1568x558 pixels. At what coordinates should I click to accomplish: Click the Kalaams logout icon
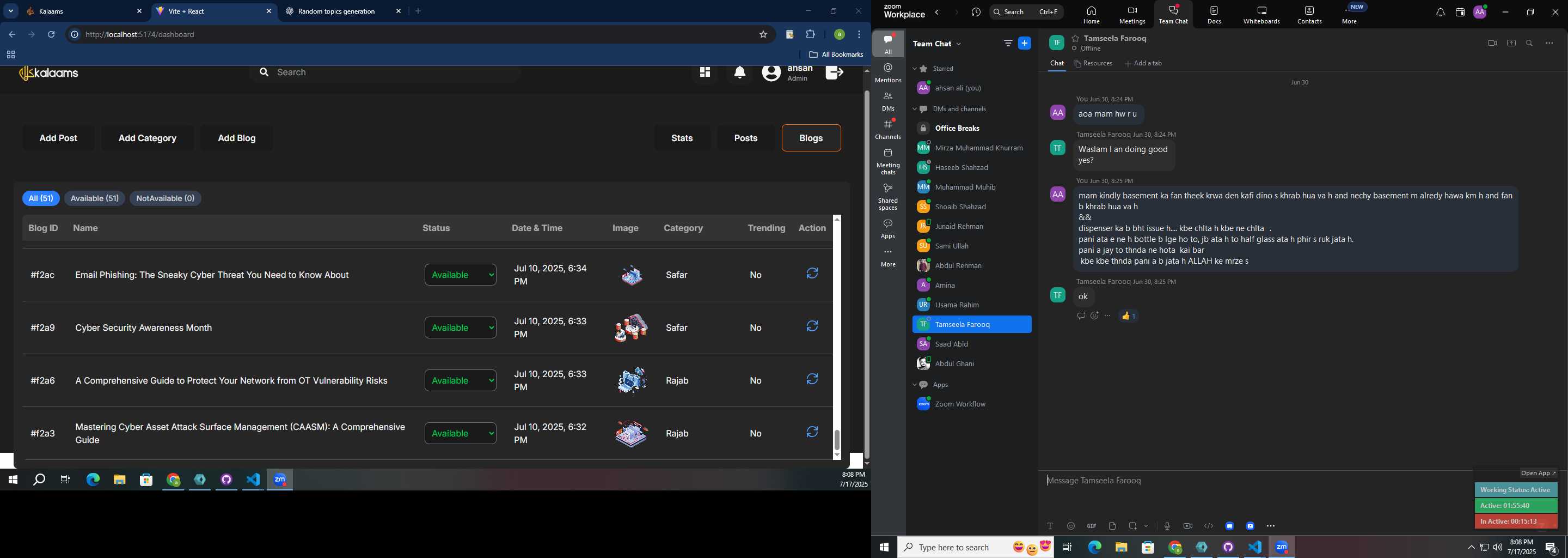tap(835, 73)
